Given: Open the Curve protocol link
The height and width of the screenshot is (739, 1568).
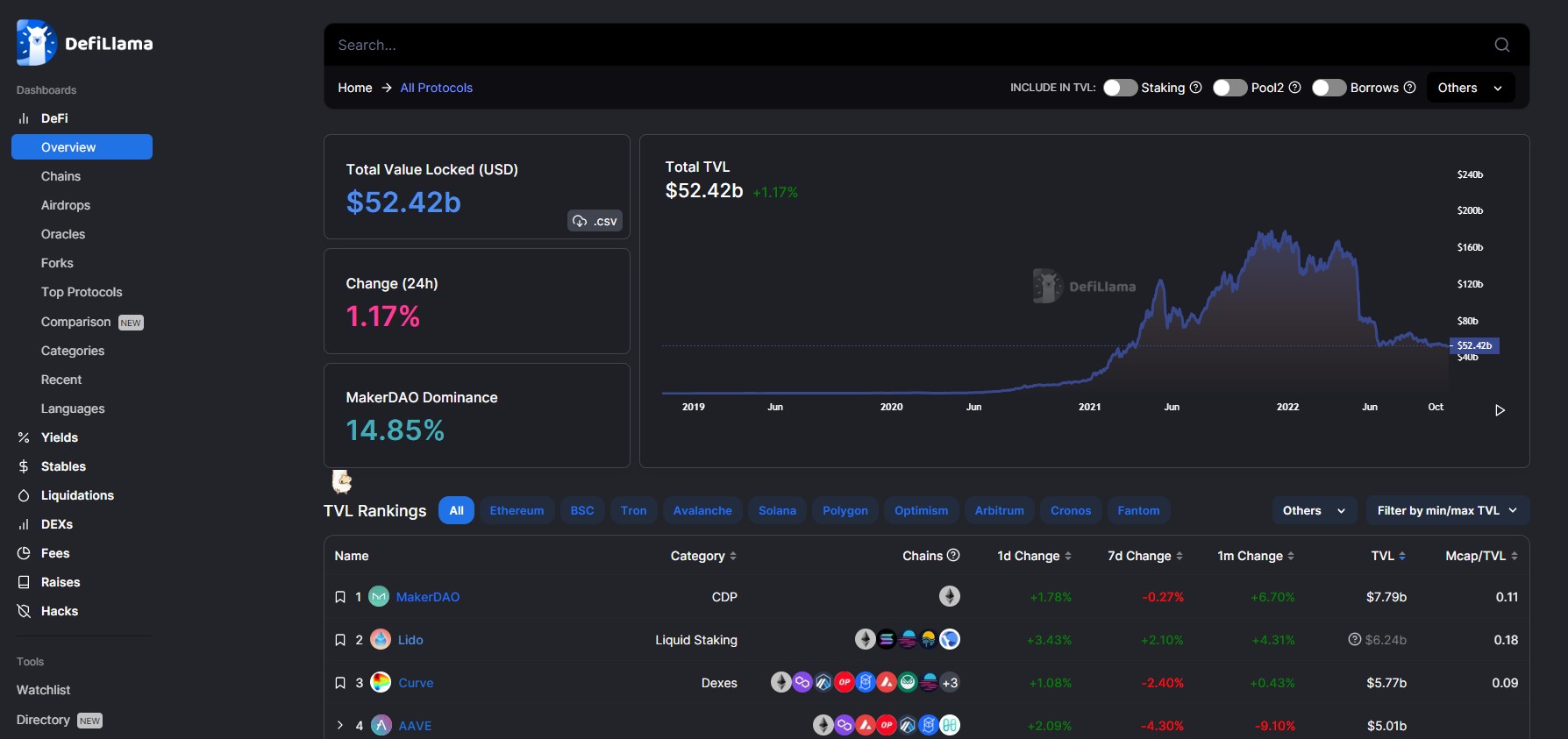Looking at the screenshot, I should click(416, 683).
